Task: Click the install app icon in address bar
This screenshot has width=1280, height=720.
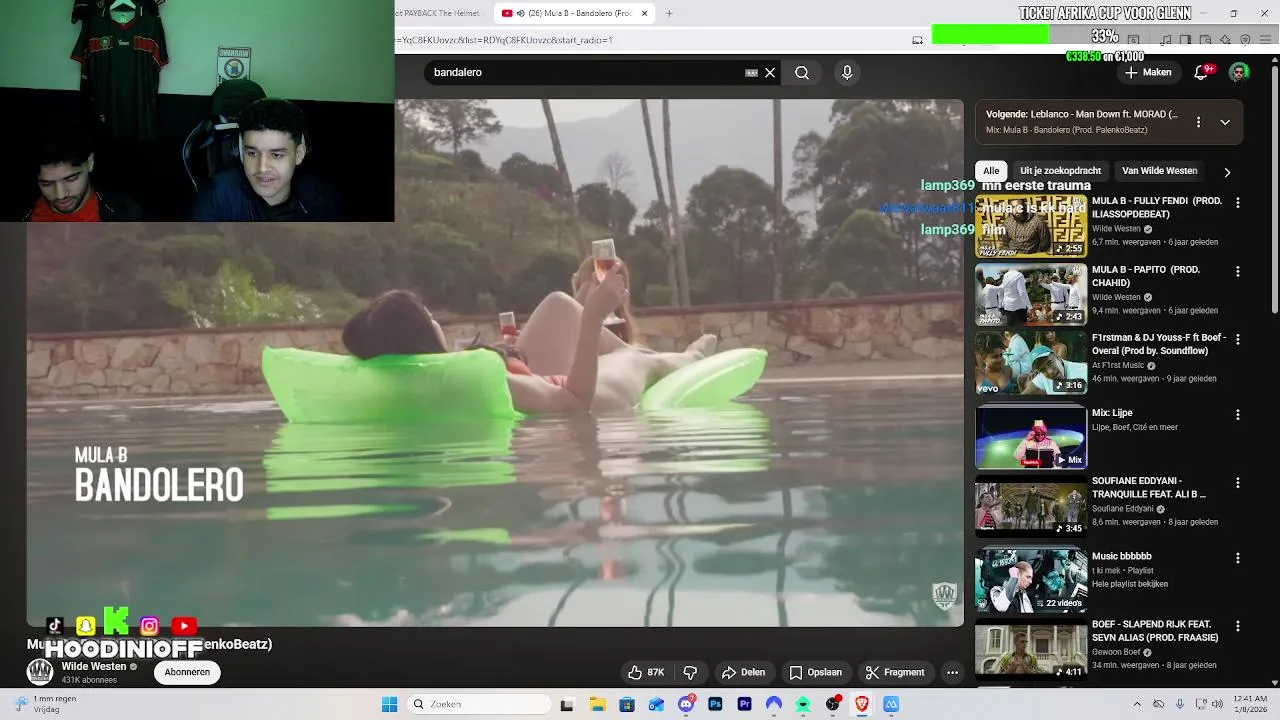Action: (x=918, y=40)
